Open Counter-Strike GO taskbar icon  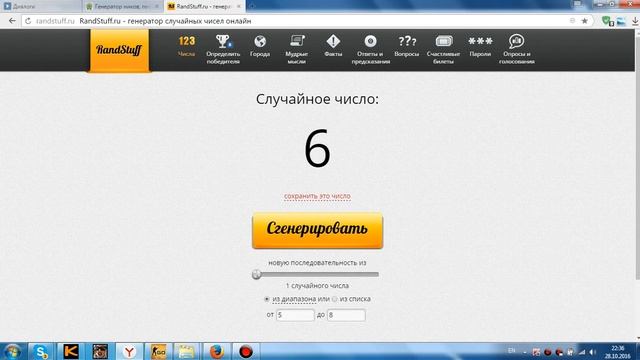(158, 351)
